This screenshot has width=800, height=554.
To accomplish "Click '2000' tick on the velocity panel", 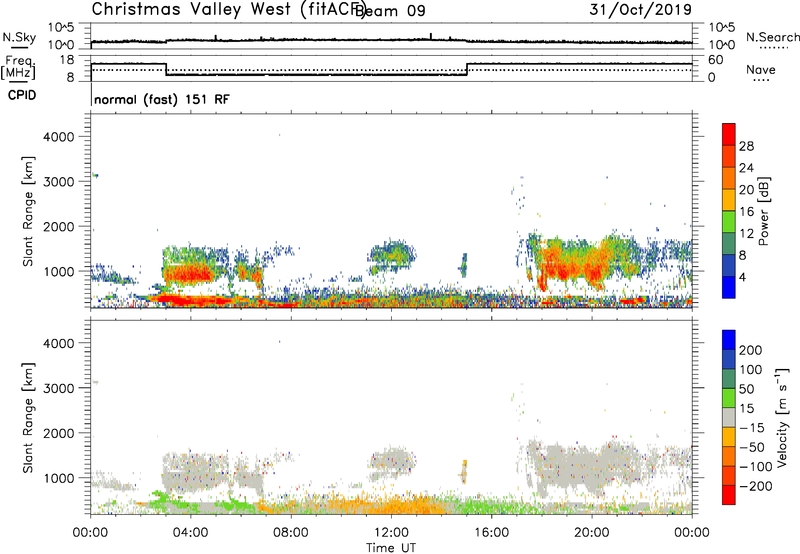I will 59,433.
